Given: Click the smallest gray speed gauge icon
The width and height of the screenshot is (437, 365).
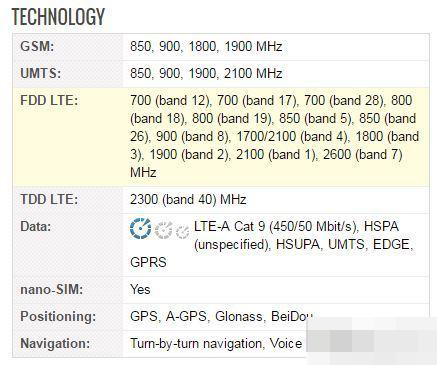Looking at the screenshot, I should tap(182, 232).
